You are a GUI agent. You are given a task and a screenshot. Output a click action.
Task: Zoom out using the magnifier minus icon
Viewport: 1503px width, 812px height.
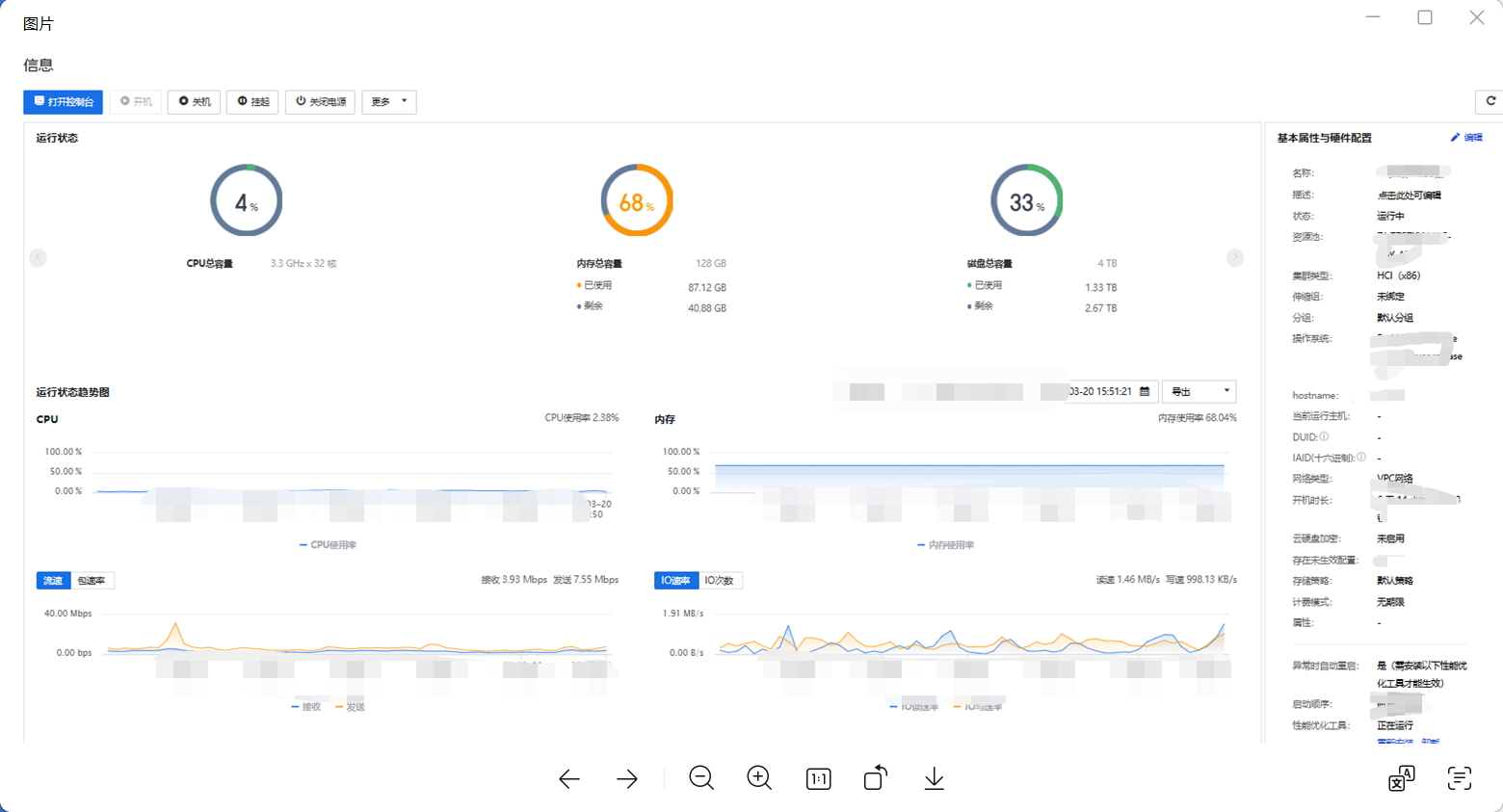701,778
